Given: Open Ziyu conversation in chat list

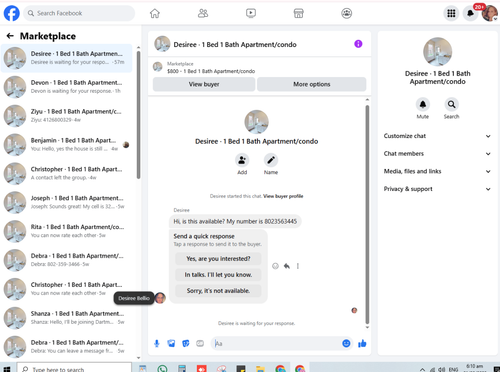Looking at the screenshot, I should click(x=67, y=116).
